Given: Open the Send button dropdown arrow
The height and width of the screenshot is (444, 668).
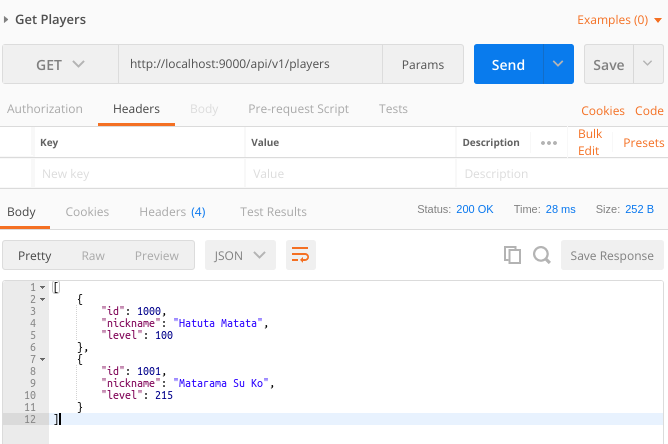Looking at the screenshot, I should coord(558,65).
